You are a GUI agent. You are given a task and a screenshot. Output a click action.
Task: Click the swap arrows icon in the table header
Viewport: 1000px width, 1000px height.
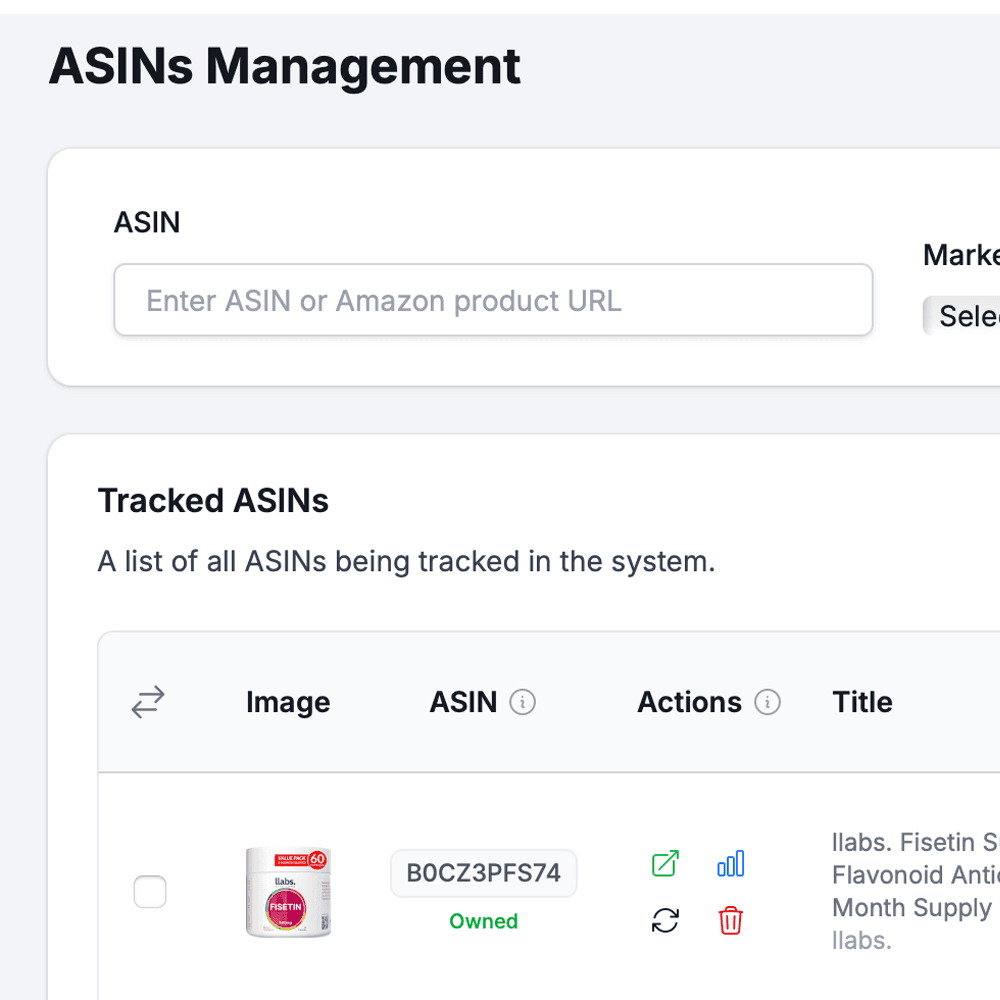coord(147,702)
